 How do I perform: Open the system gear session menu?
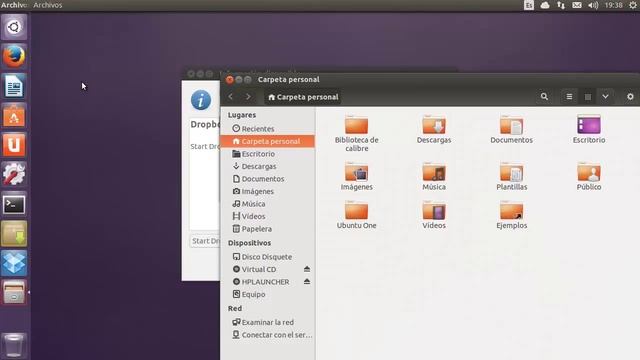tap(633, 5)
